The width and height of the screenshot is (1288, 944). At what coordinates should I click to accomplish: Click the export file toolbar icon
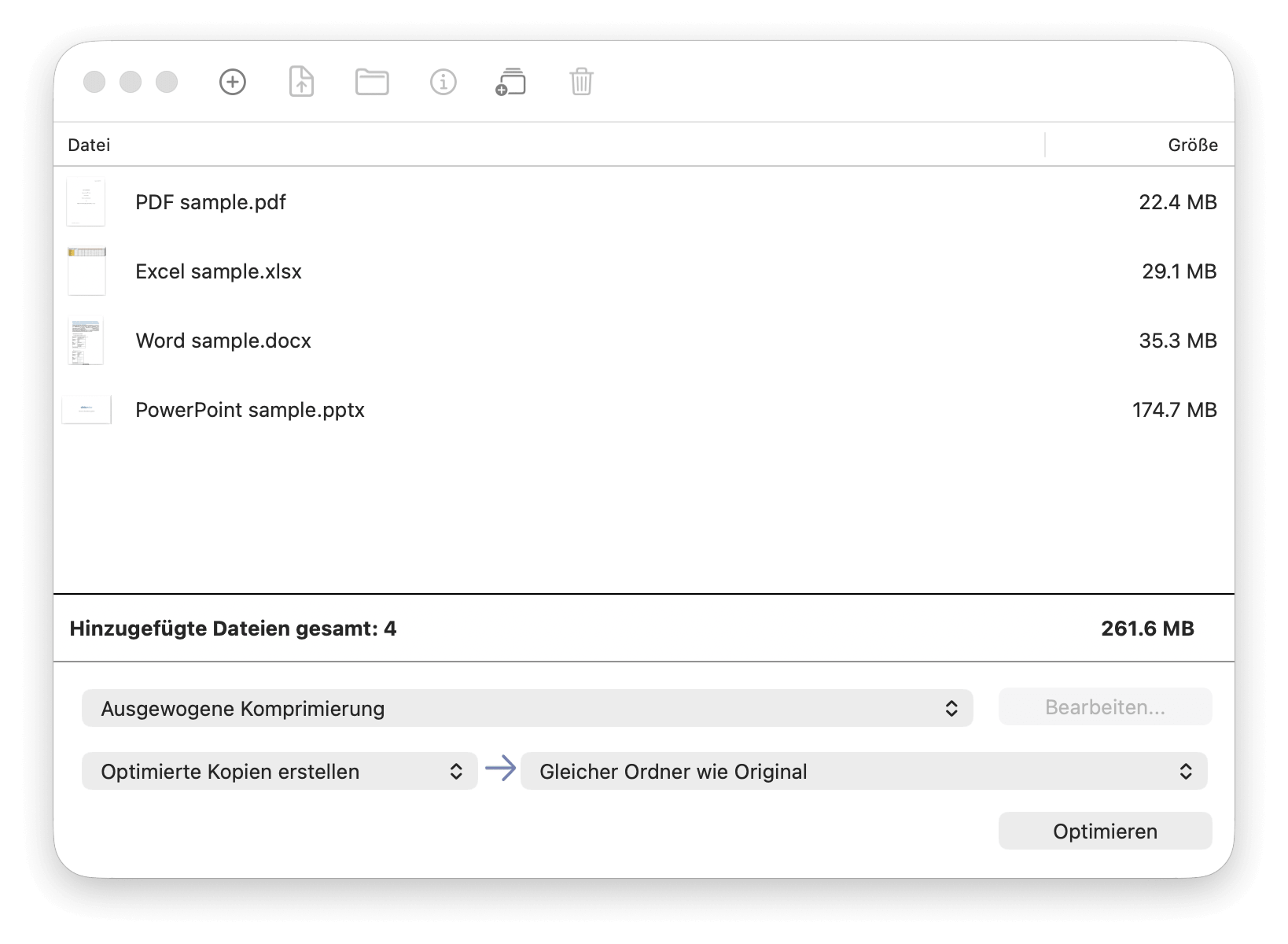coord(302,82)
